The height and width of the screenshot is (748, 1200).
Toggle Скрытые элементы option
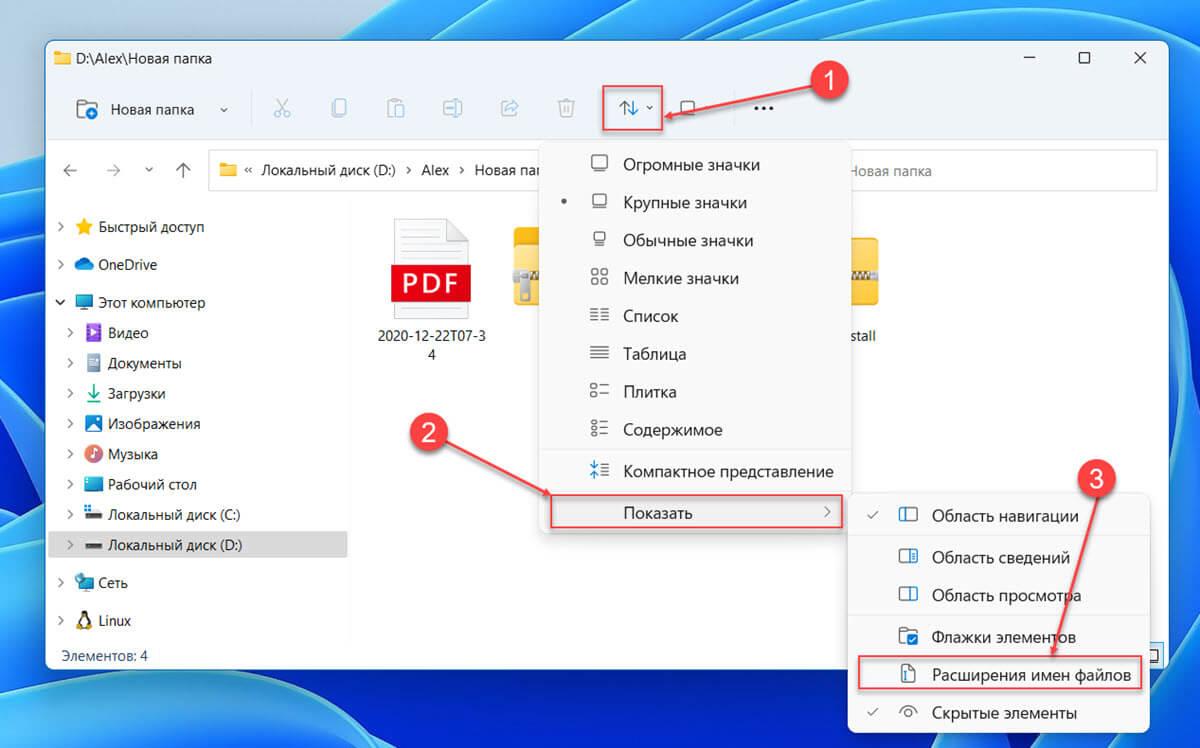[1000, 713]
